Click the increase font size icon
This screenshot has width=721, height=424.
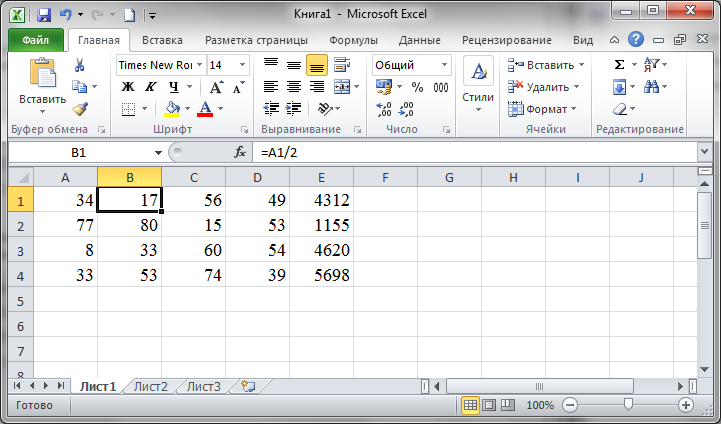tap(216, 86)
